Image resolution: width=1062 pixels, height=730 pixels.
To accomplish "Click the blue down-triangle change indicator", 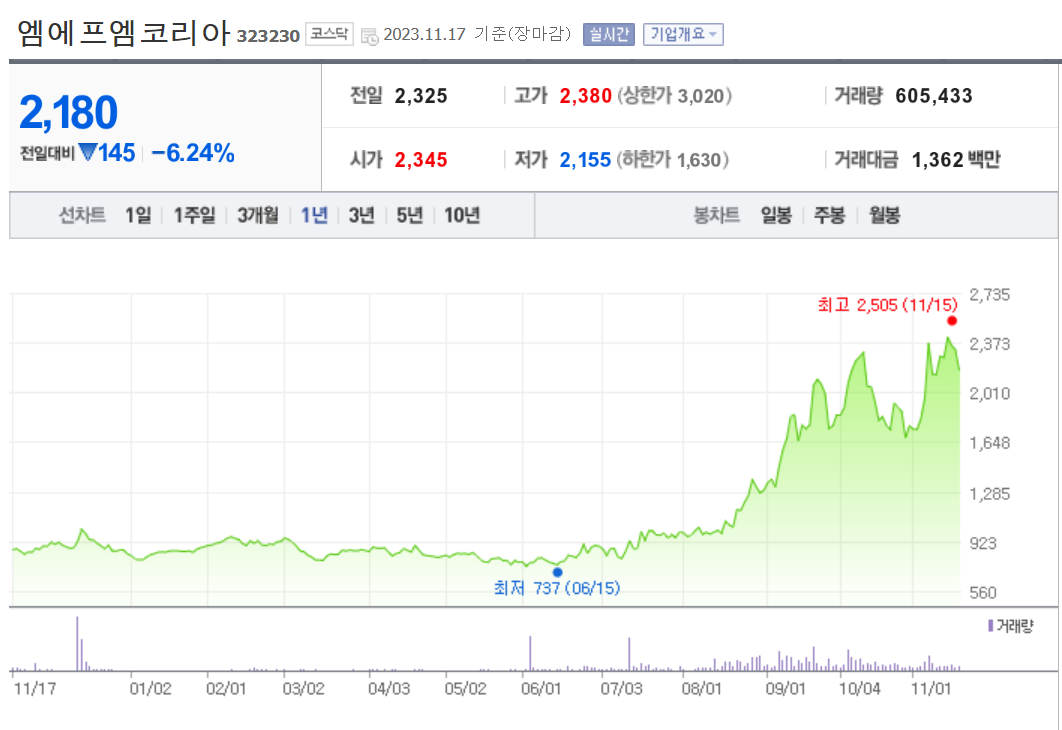I will point(87,152).
